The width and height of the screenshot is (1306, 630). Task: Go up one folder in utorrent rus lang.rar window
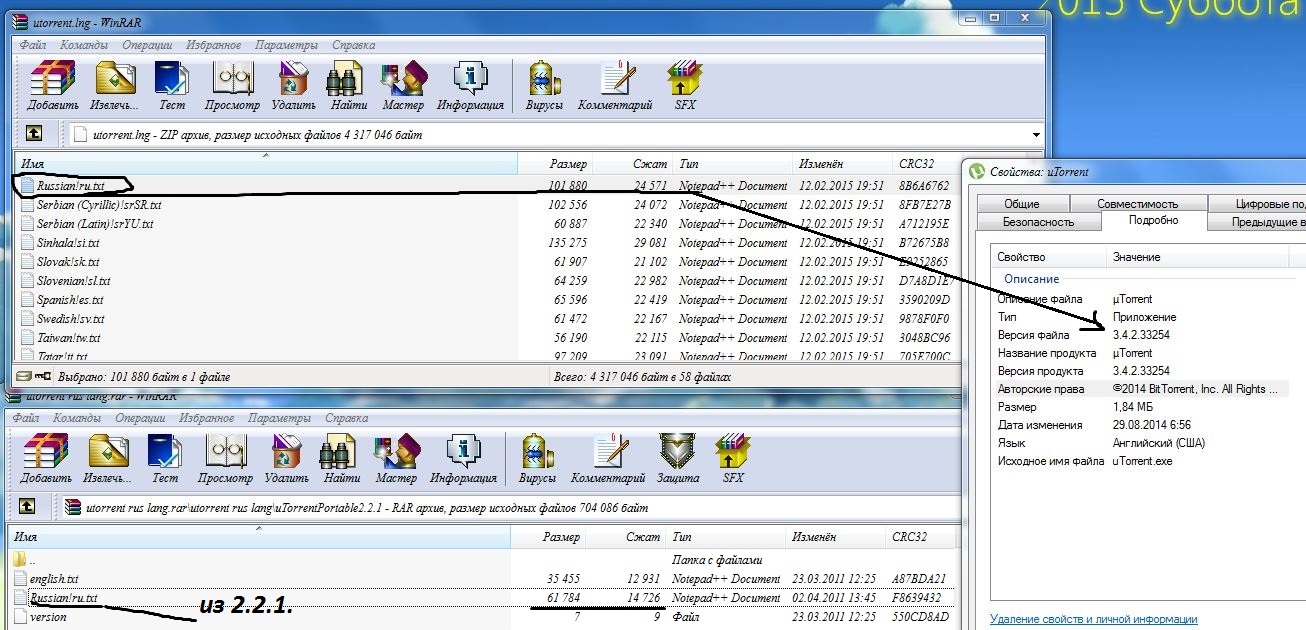coord(27,506)
